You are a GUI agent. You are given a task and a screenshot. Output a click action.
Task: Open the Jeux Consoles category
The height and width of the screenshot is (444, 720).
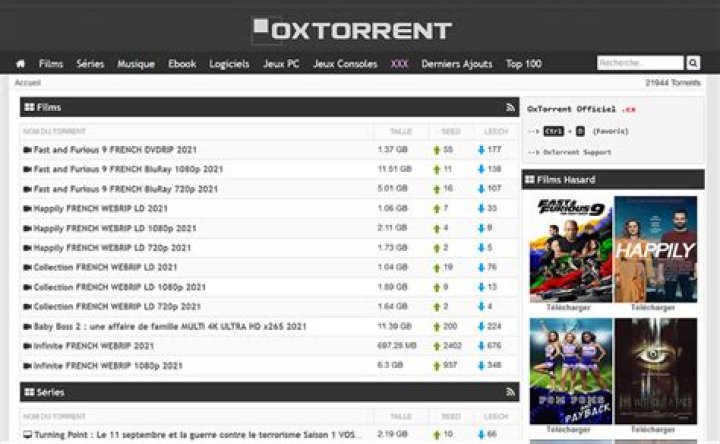point(345,64)
